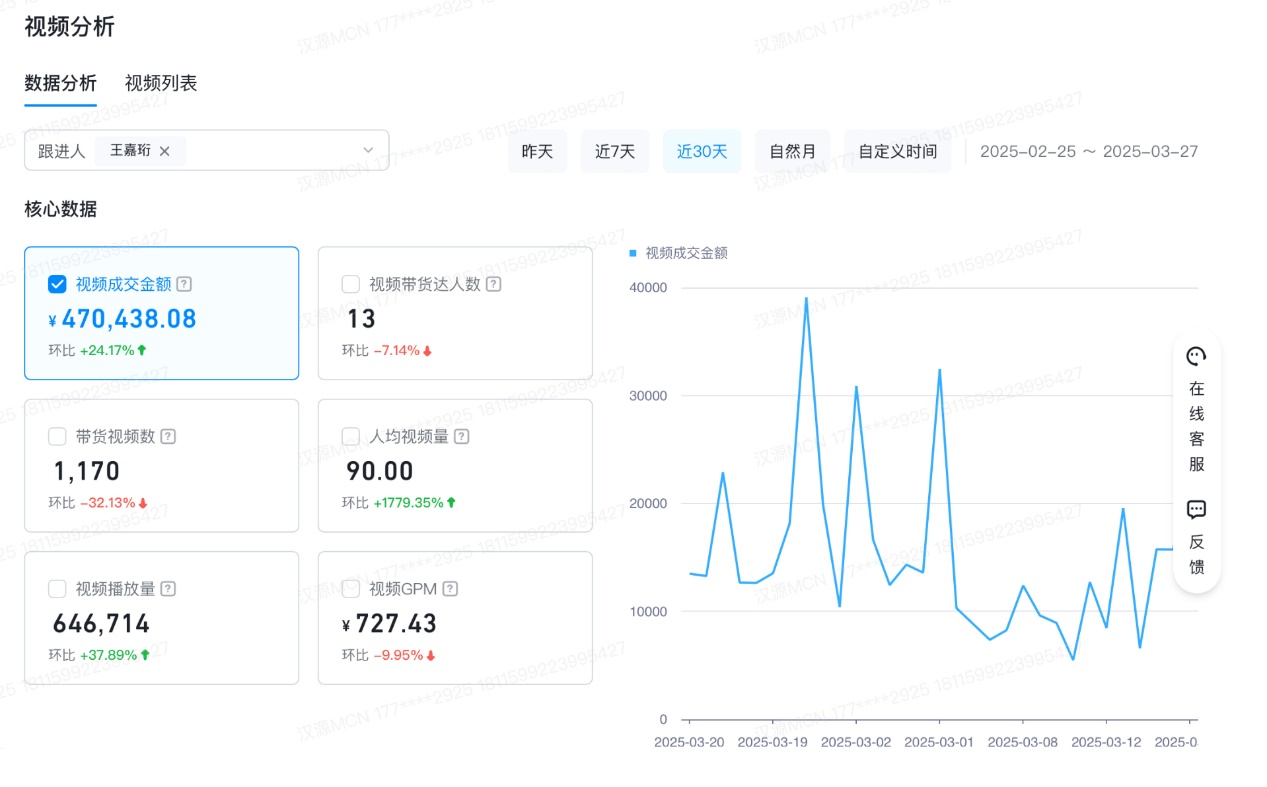Select the 近7天 time range button
The height and width of the screenshot is (787, 1267).
(615, 152)
